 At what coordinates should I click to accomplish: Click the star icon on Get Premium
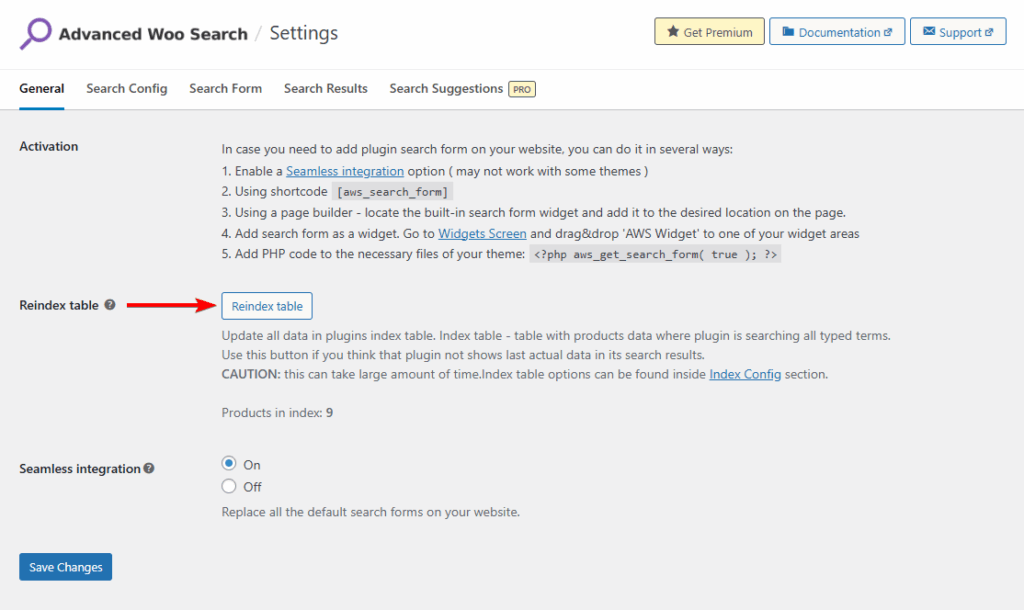[673, 31]
